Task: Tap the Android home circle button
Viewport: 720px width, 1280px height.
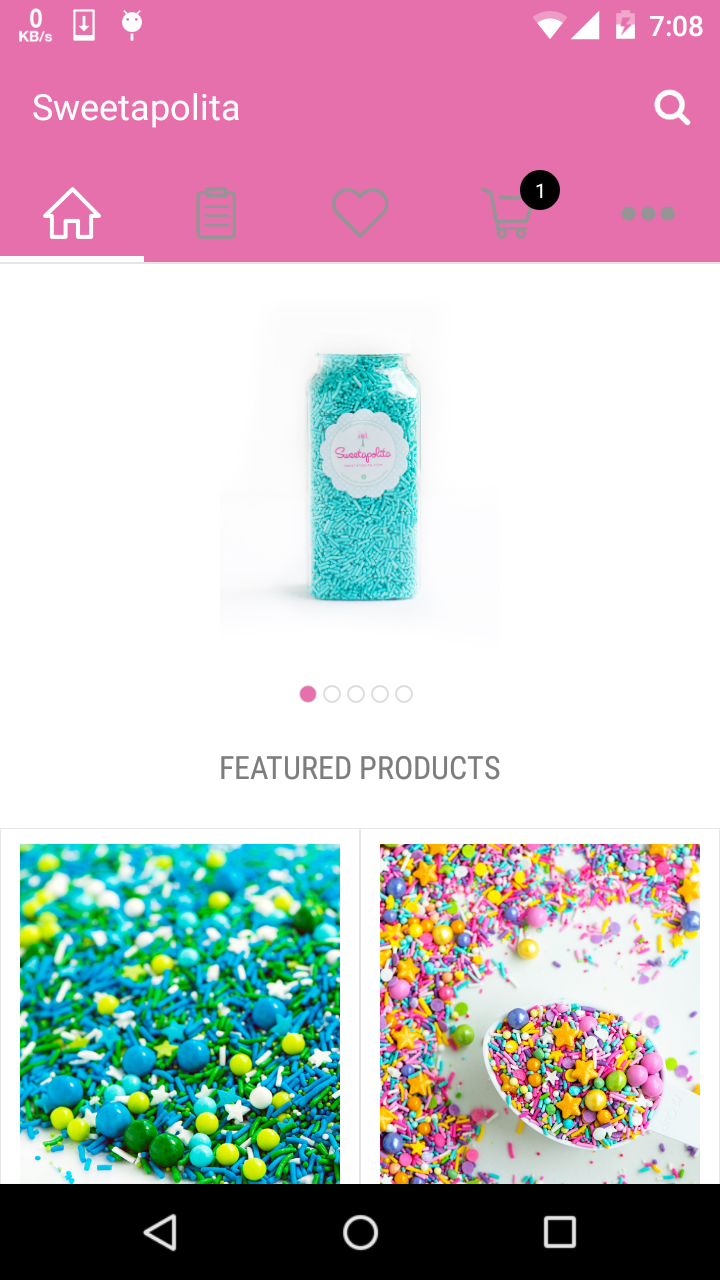Action: 360,1232
